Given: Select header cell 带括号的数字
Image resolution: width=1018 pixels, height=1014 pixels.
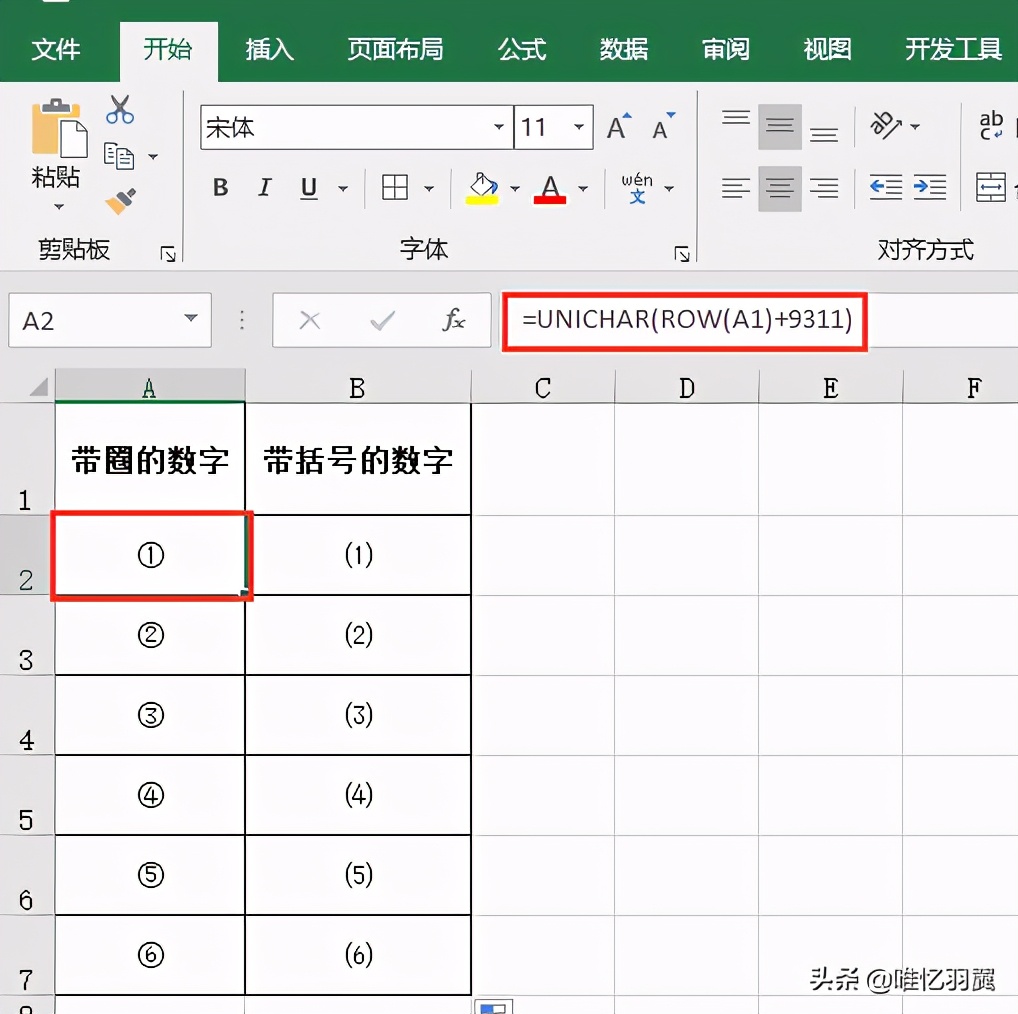Looking at the screenshot, I should 358,460.
